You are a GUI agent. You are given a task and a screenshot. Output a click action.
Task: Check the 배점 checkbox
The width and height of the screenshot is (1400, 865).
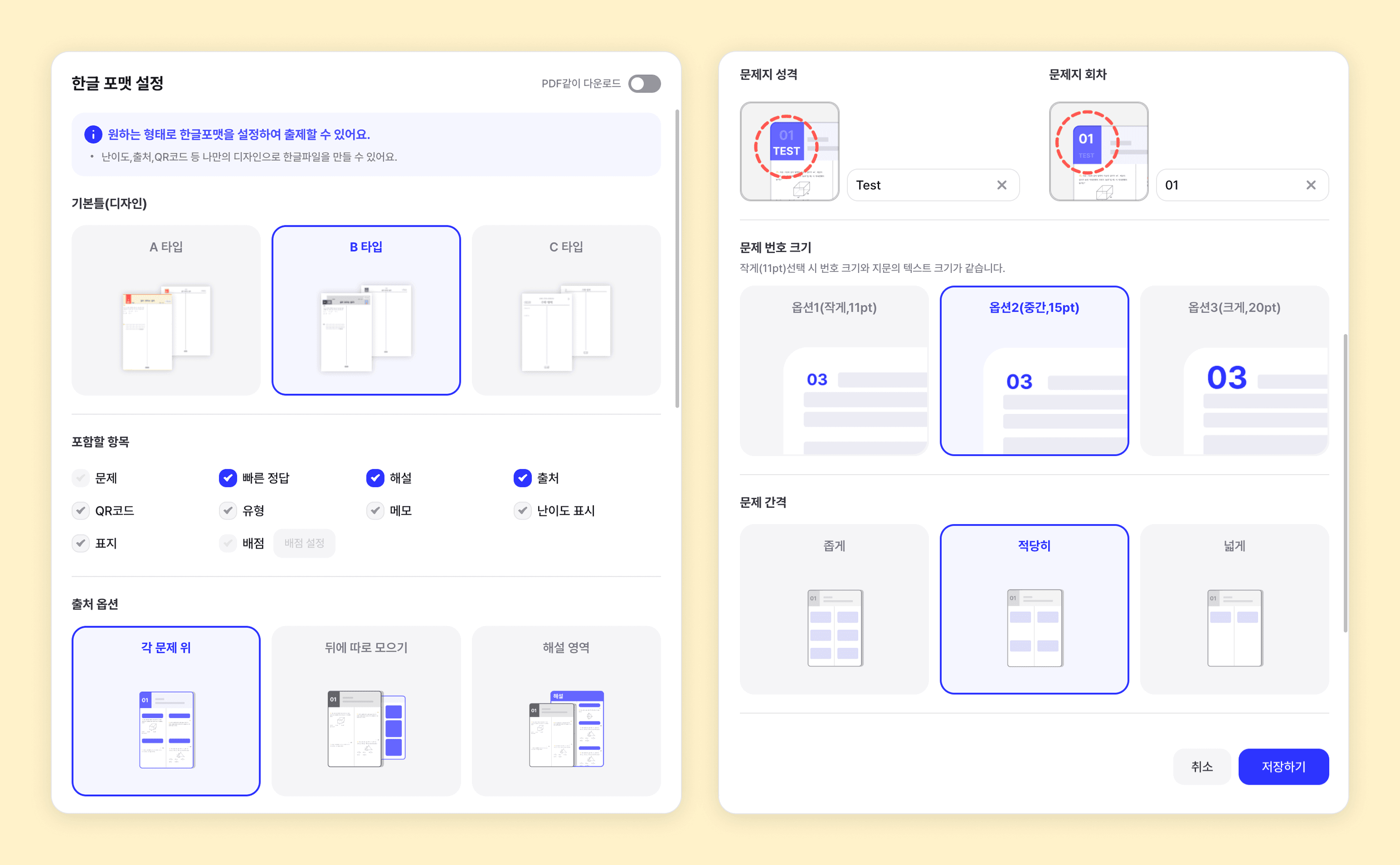pyautogui.click(x=228, y=543)
